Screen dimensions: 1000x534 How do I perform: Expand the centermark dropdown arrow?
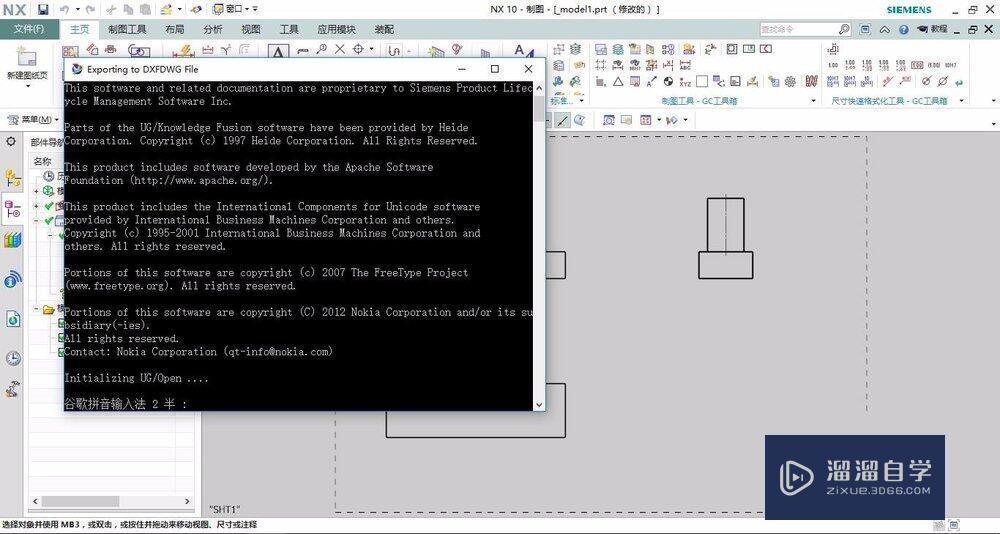(371, 49)
